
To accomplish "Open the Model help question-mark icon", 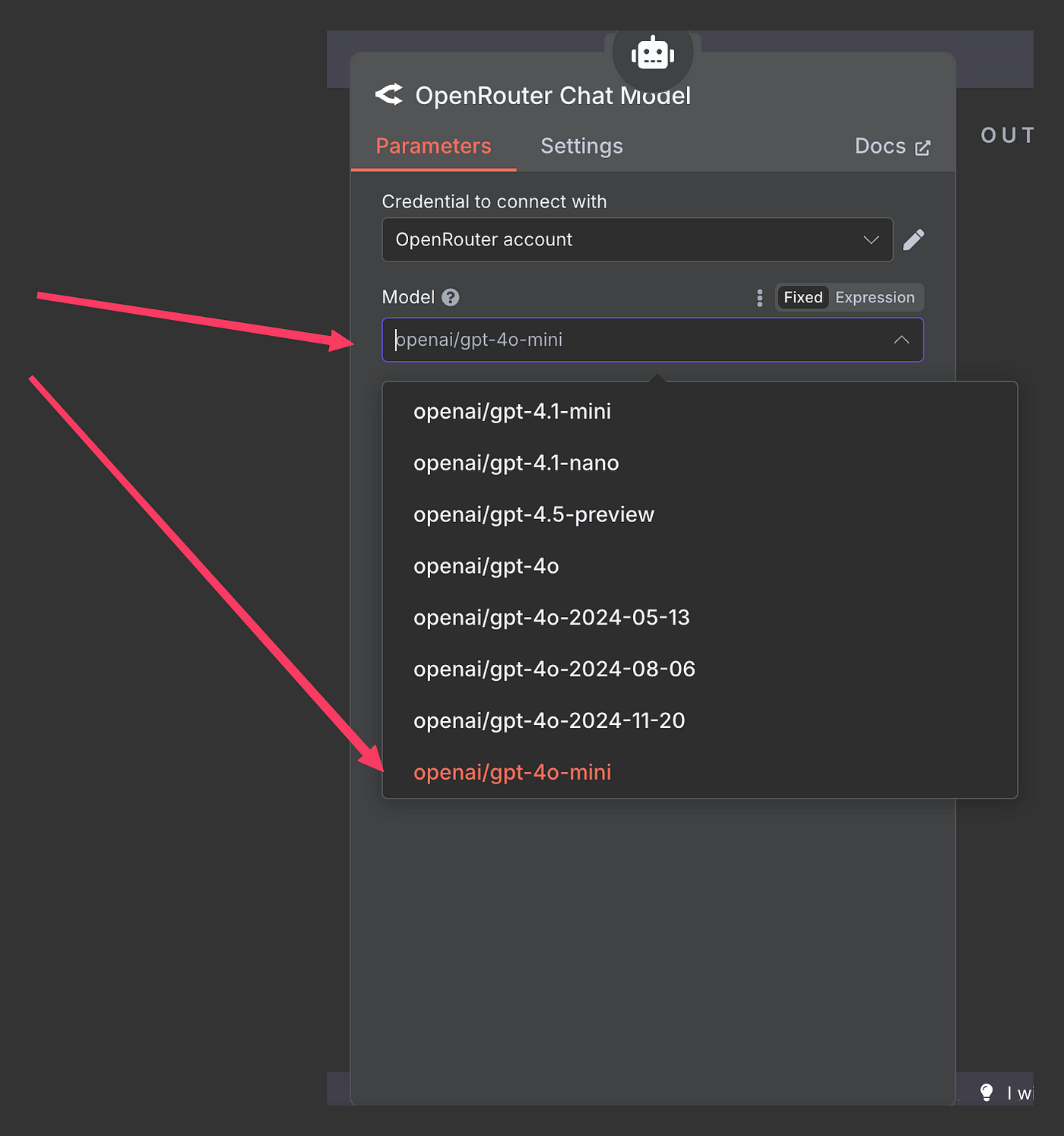I will point(451,297).
